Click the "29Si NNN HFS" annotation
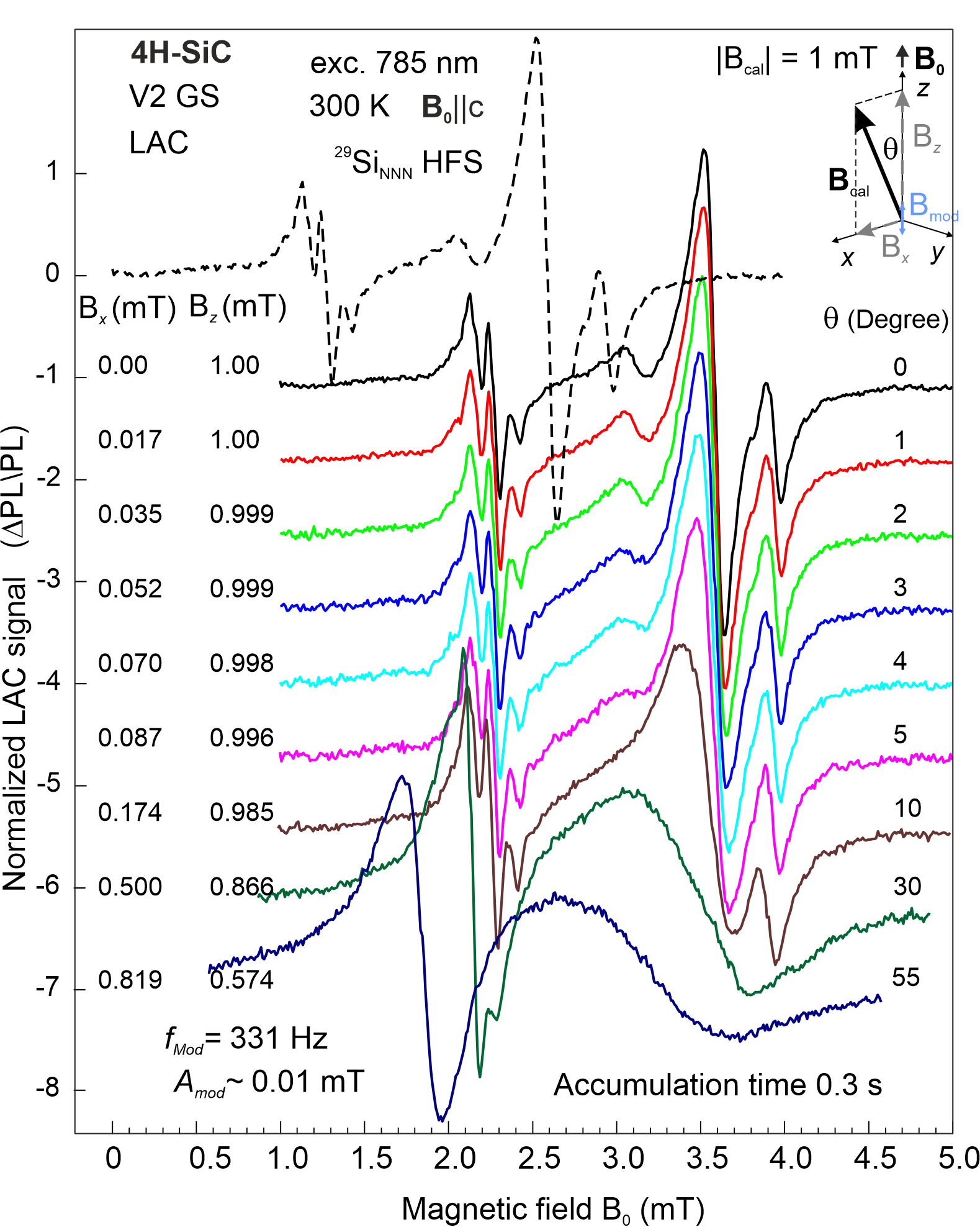Screen dimensions: 980x1227 [408, 163]
